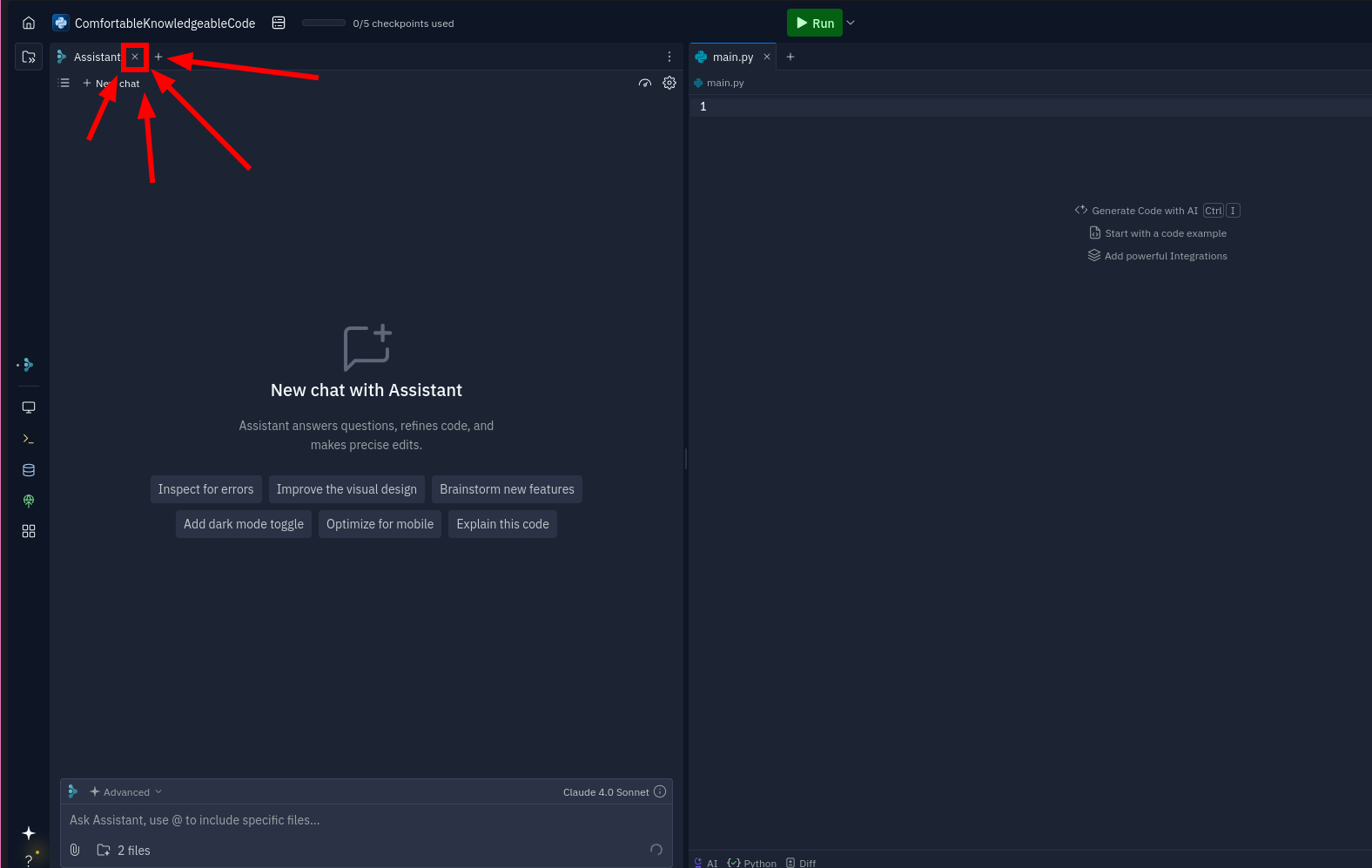1372x868 pixels.
Task: Click Generate Code with AI link
Action: pyautogui.click(x=1144, y=211)
